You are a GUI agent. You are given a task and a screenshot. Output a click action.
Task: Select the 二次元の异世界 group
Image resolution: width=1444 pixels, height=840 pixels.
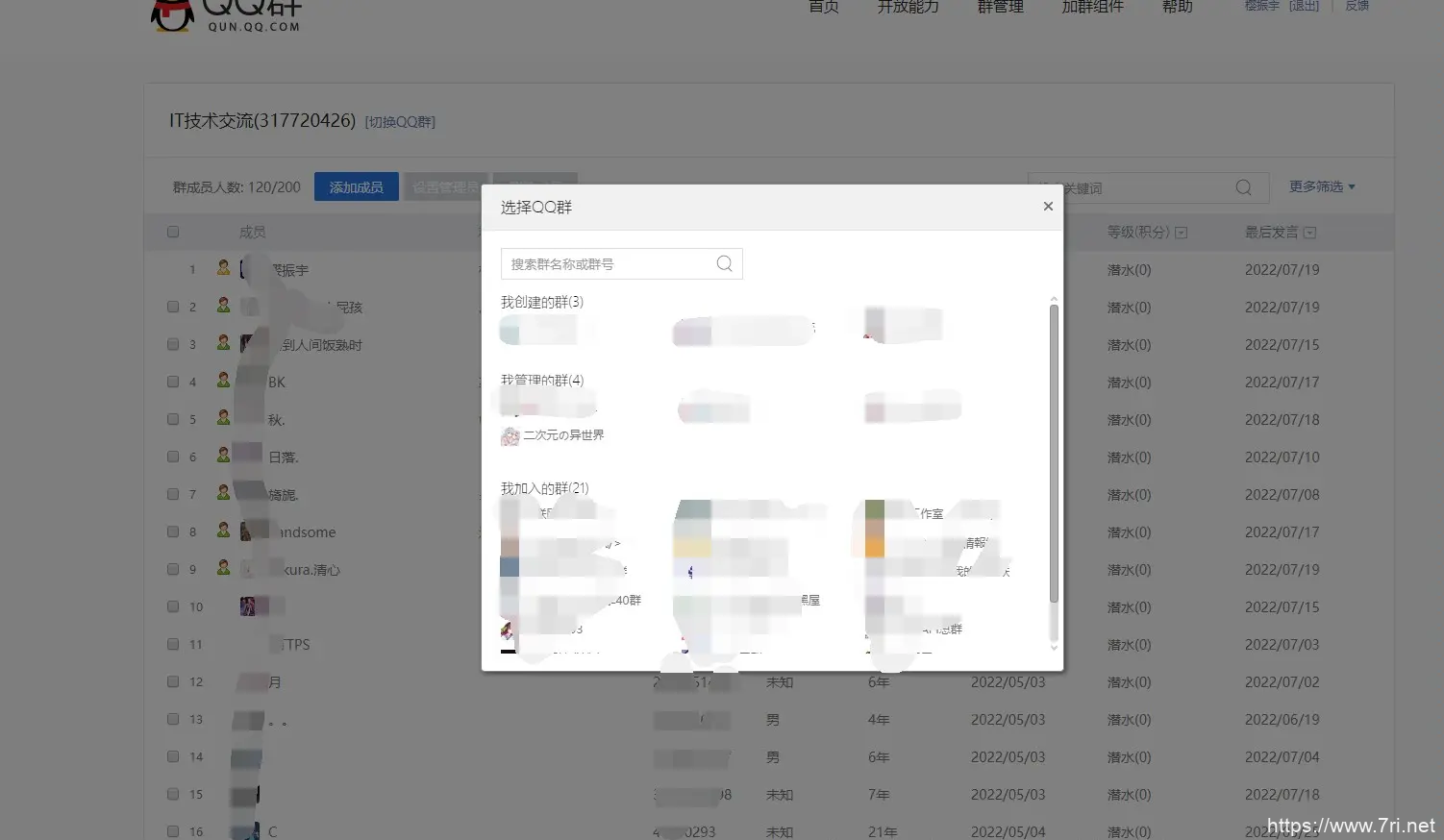tap(553, 436)
